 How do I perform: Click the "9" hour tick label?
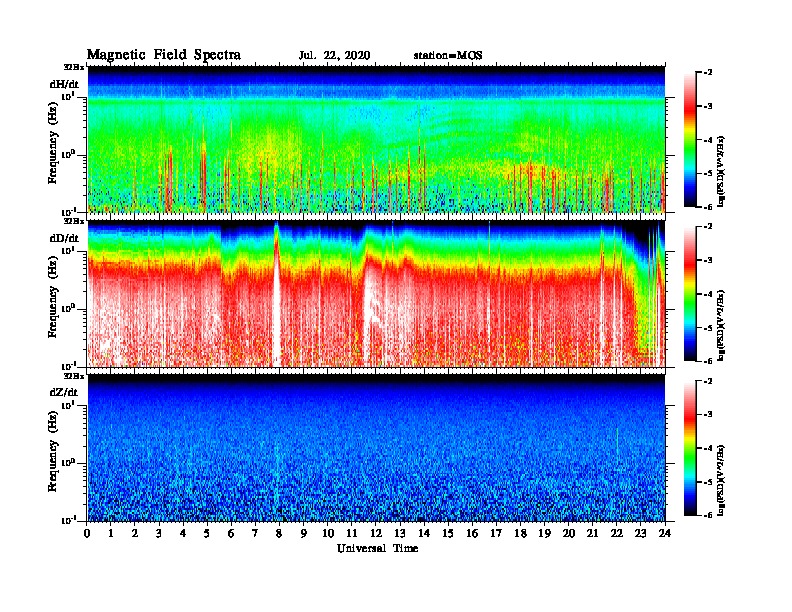(x=304, y=534)
